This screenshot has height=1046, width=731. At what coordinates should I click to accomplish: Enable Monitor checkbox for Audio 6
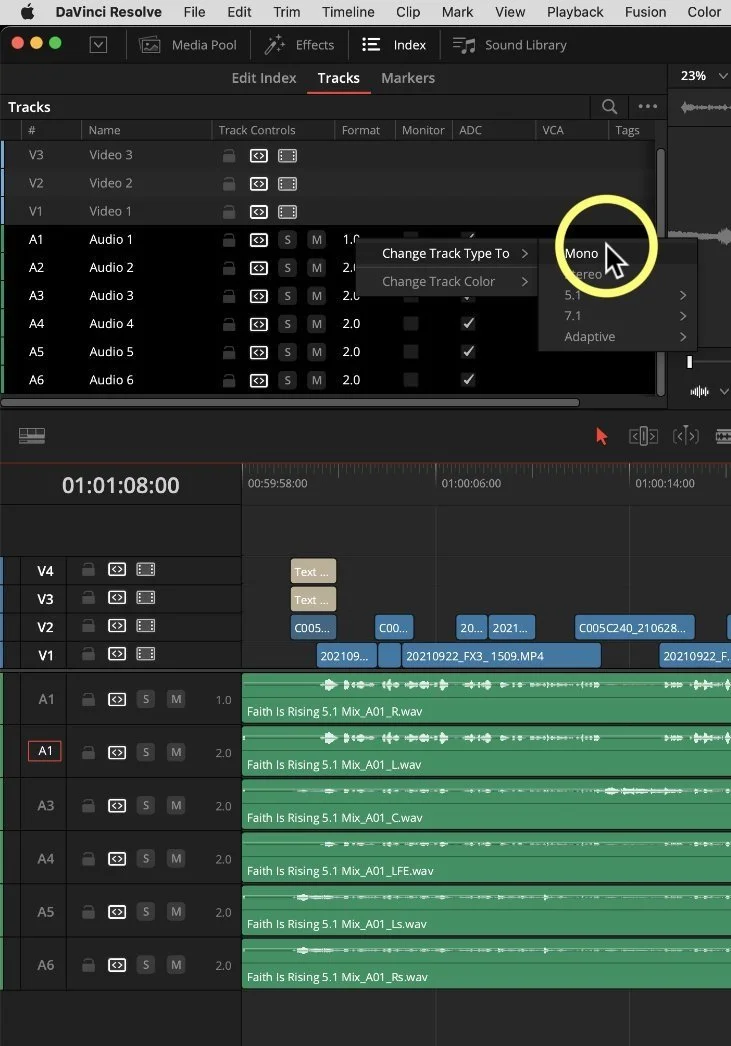(x=411, y=380)
